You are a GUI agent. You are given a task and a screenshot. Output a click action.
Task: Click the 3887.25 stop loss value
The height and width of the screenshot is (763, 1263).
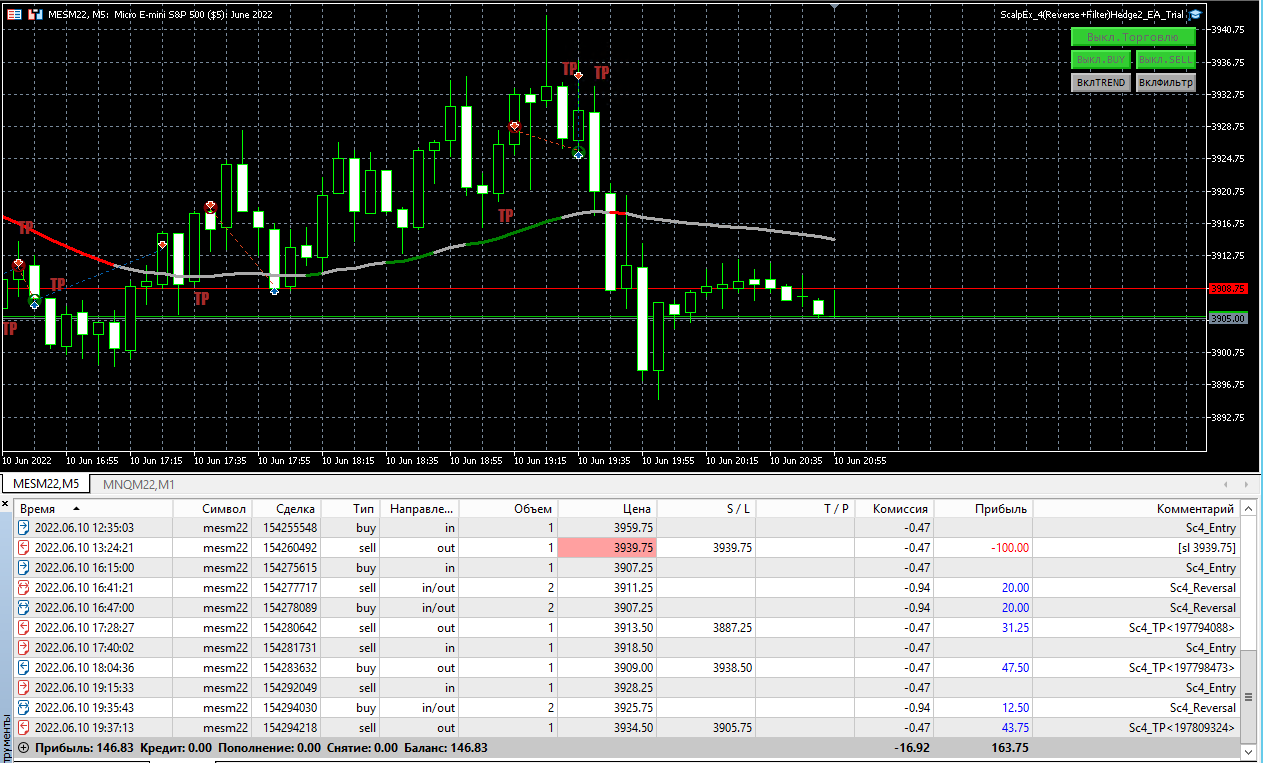(x=733, y=628)
